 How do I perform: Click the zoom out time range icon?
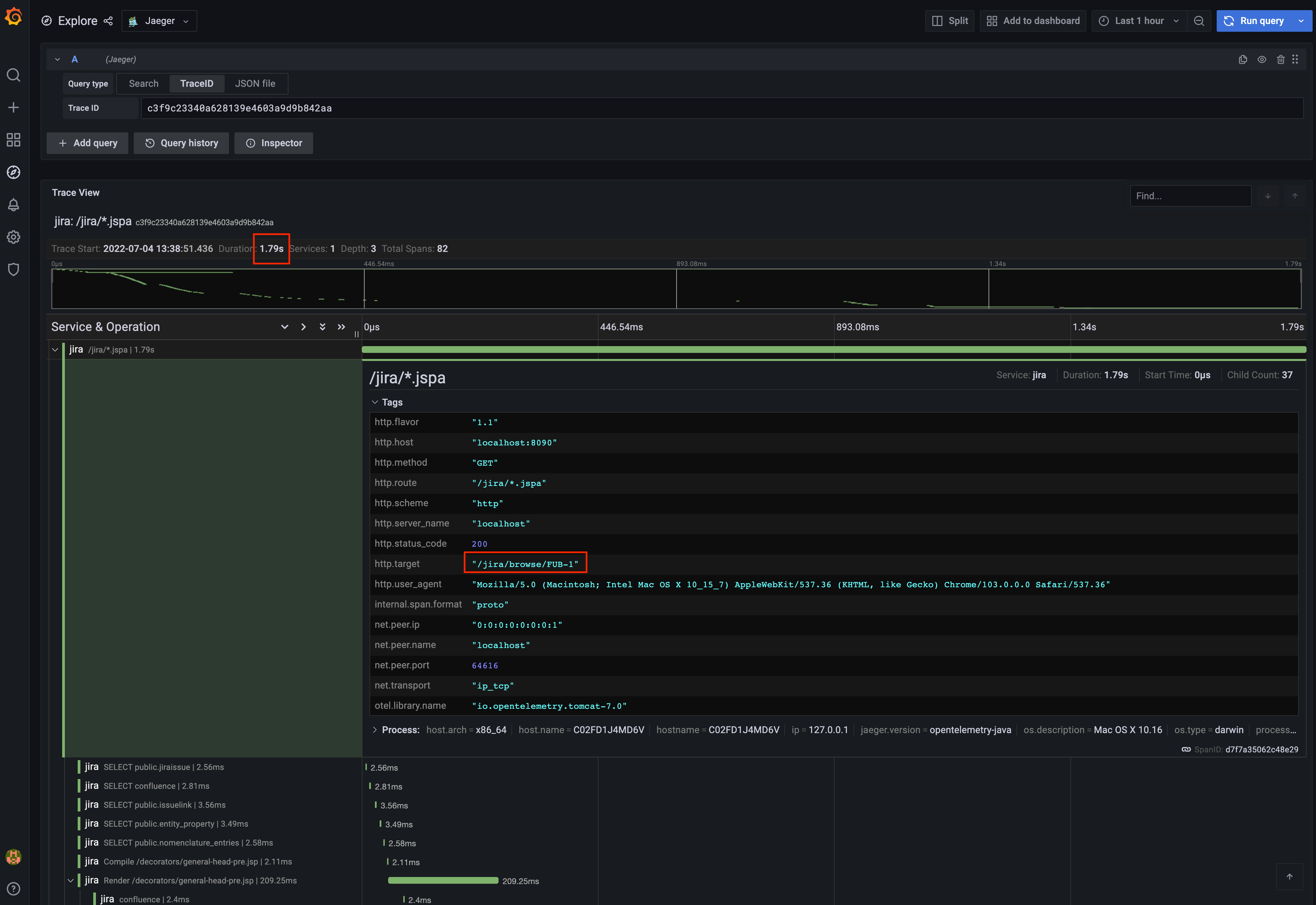(x=1199, y=21)
